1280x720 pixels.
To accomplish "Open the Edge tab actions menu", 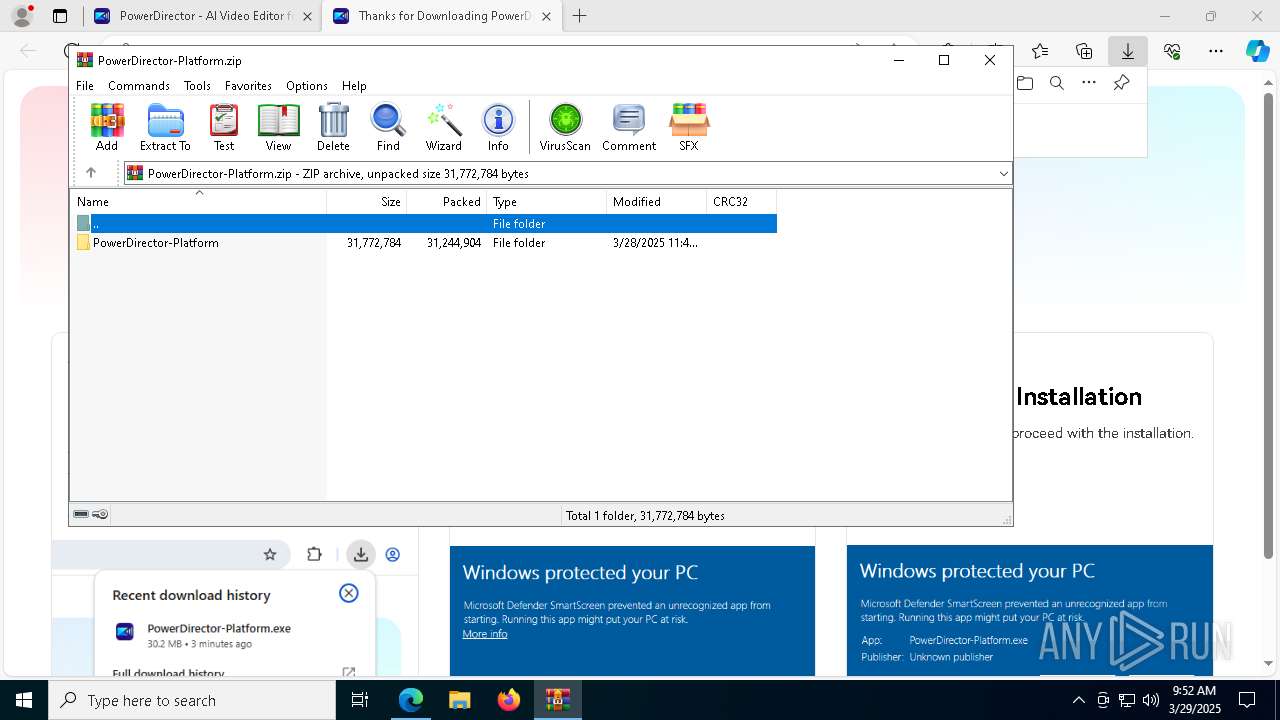I will pos(60,16).
